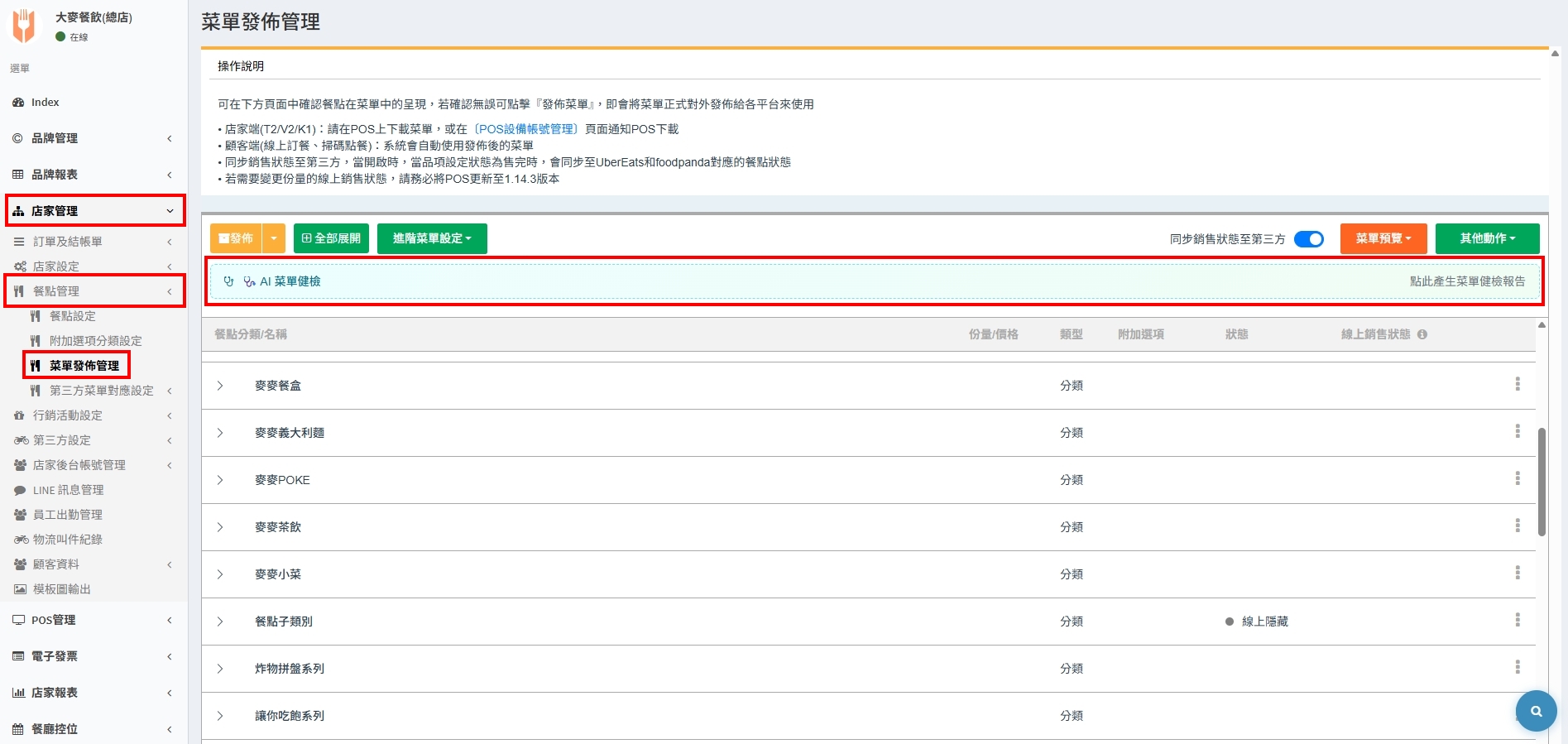The height and width of the screenshot is (744, 1568).
Task: Click the Index dashboard icon
Action: click(x=18, y=103)
